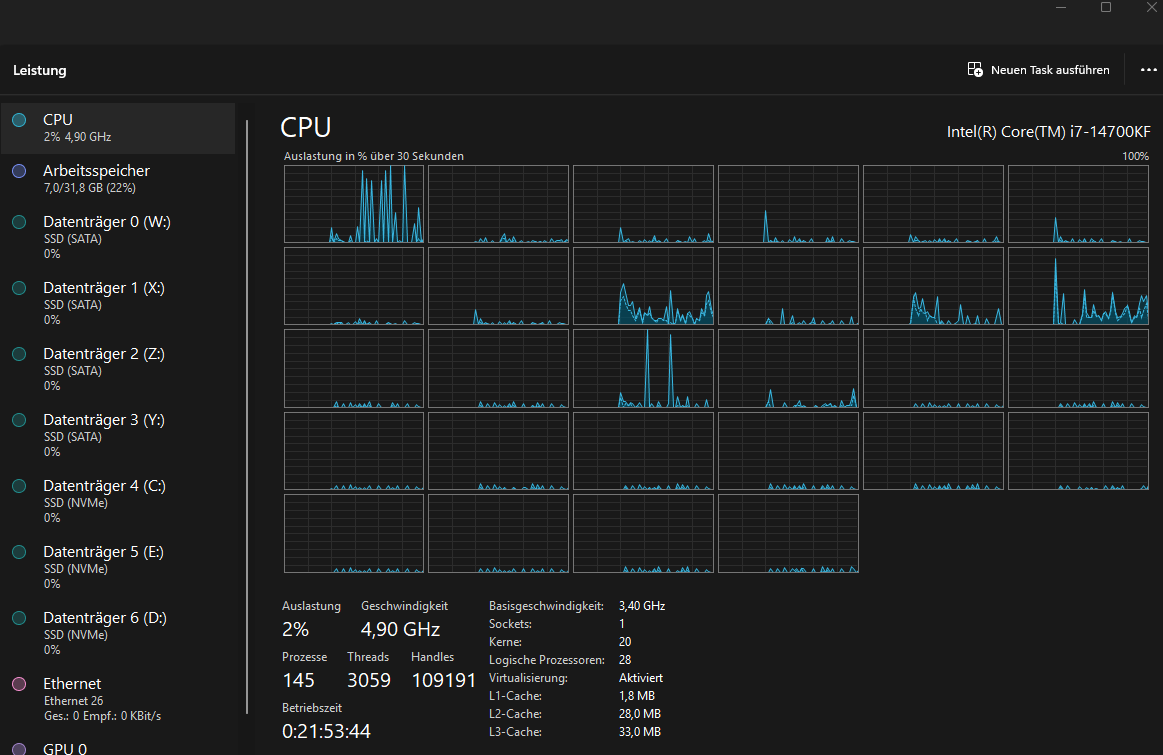Select Datenträger 3 (Y:) disk entry
Viewport: 1163px width, 755px height.
[x=118, y=435]
